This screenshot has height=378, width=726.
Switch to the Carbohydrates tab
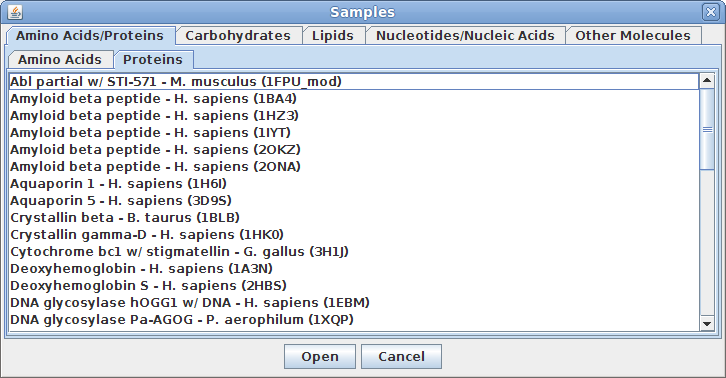pos(238,36)
